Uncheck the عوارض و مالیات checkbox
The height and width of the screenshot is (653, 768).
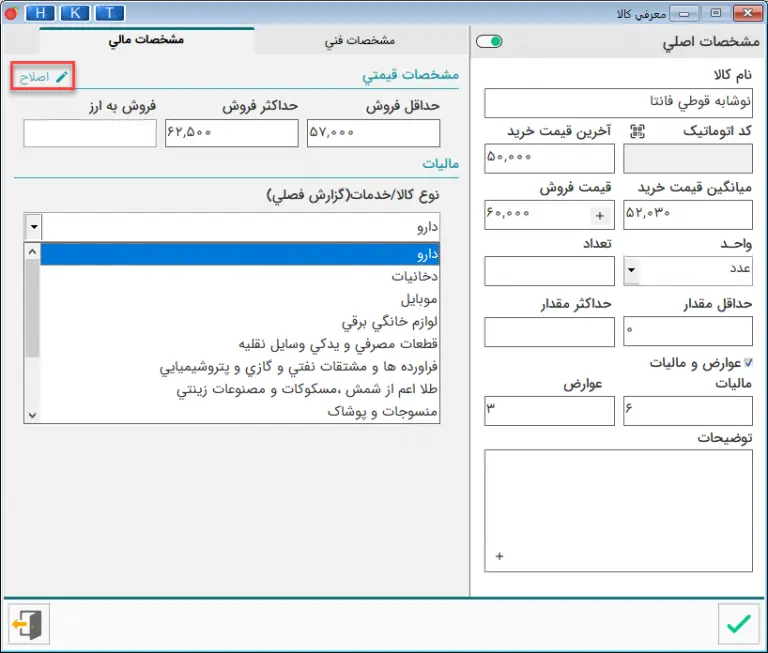(x=749, y=363)
